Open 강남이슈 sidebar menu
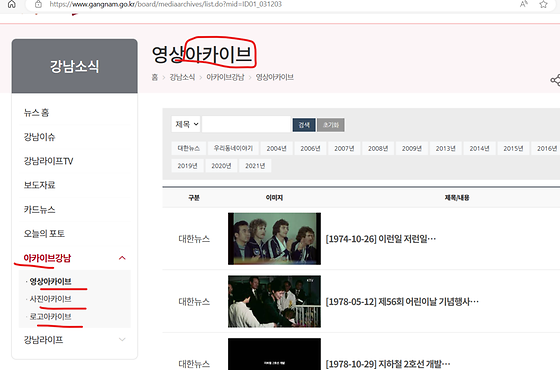 point(39,137)
